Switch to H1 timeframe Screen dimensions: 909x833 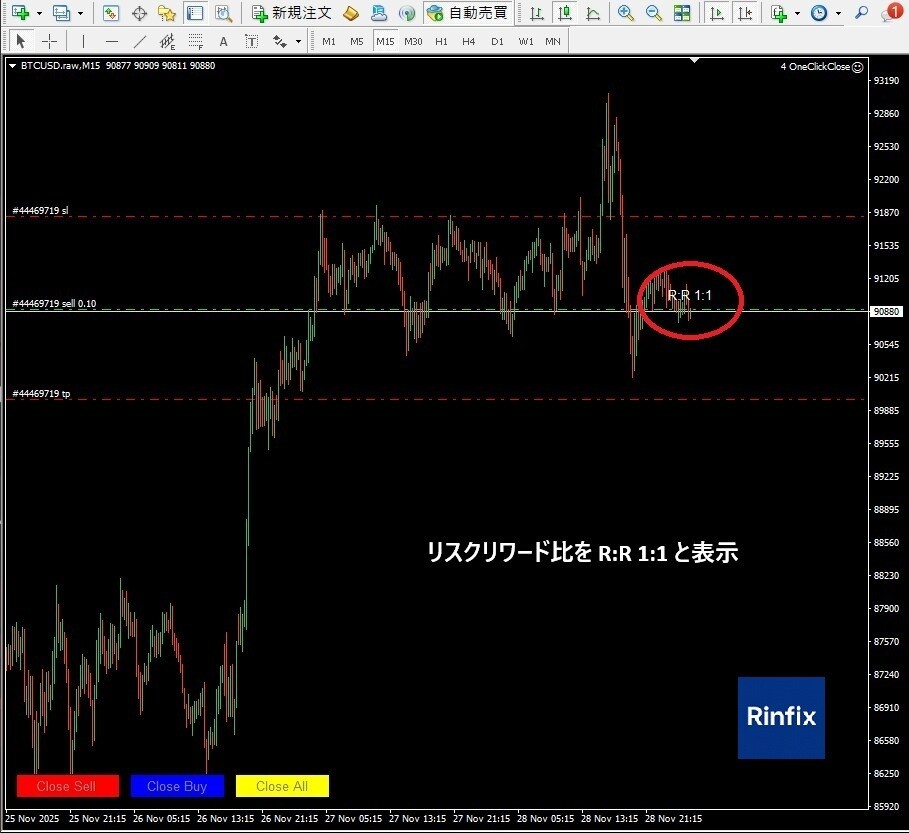[x=441, y=42]
